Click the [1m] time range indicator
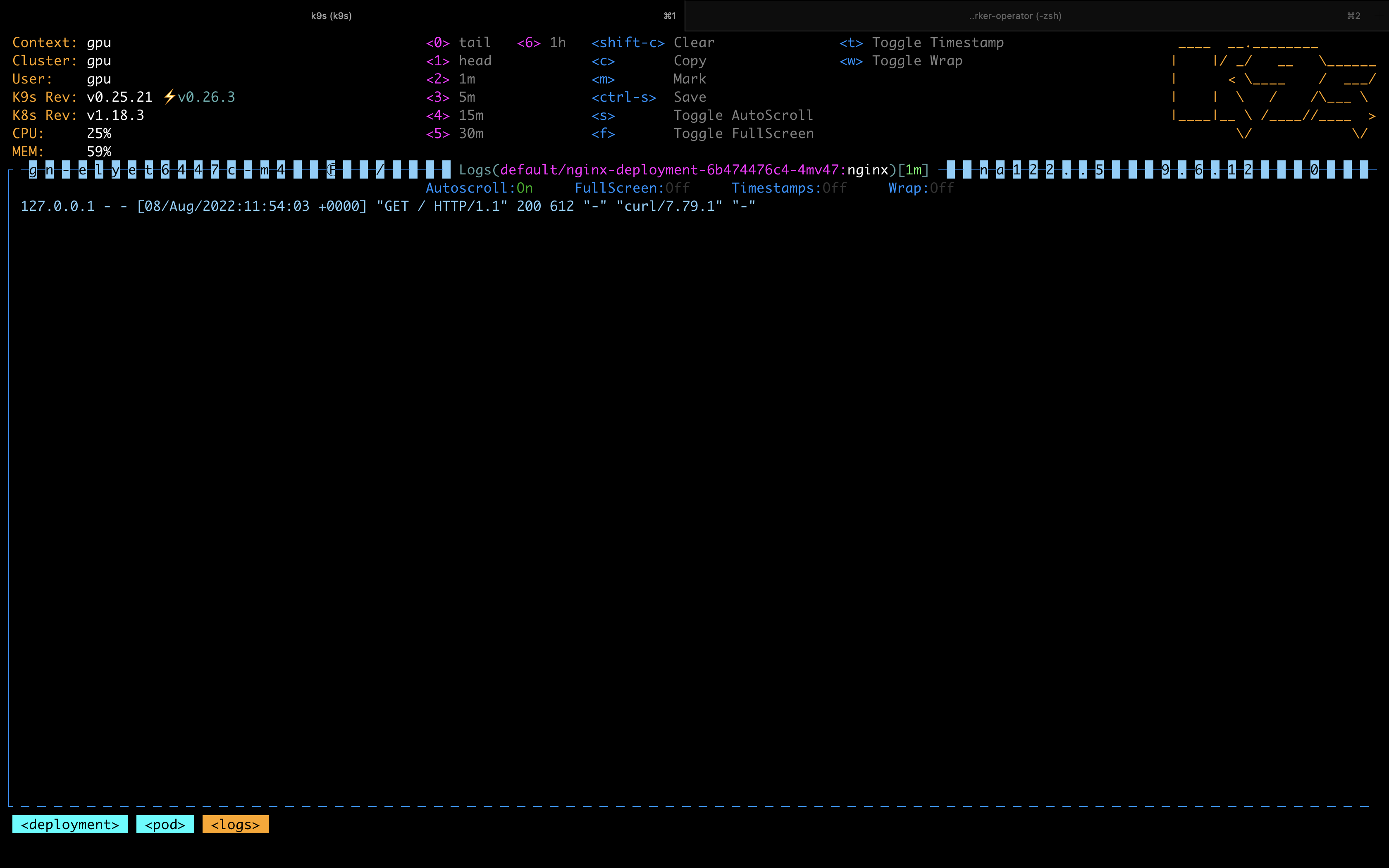The height and width of the screenshot is (868, 1389). pyautogui.click(x=913, y=170)
